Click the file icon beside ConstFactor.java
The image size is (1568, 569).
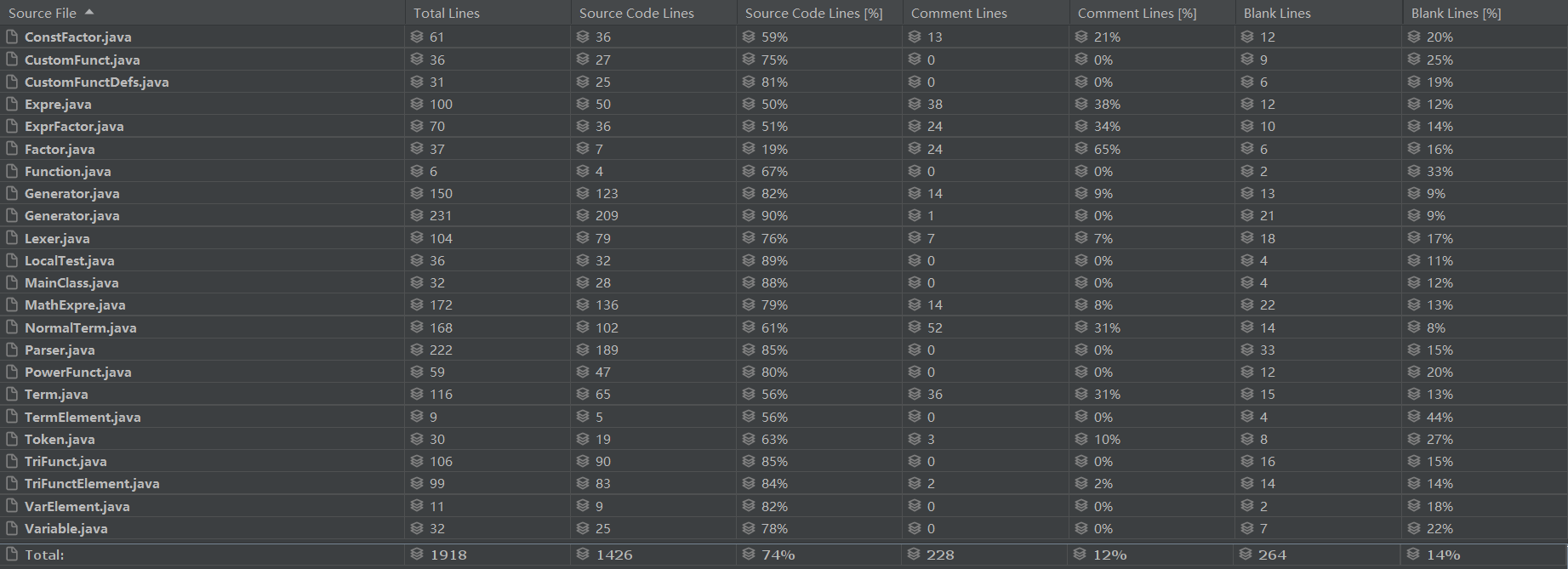point(11,37)
